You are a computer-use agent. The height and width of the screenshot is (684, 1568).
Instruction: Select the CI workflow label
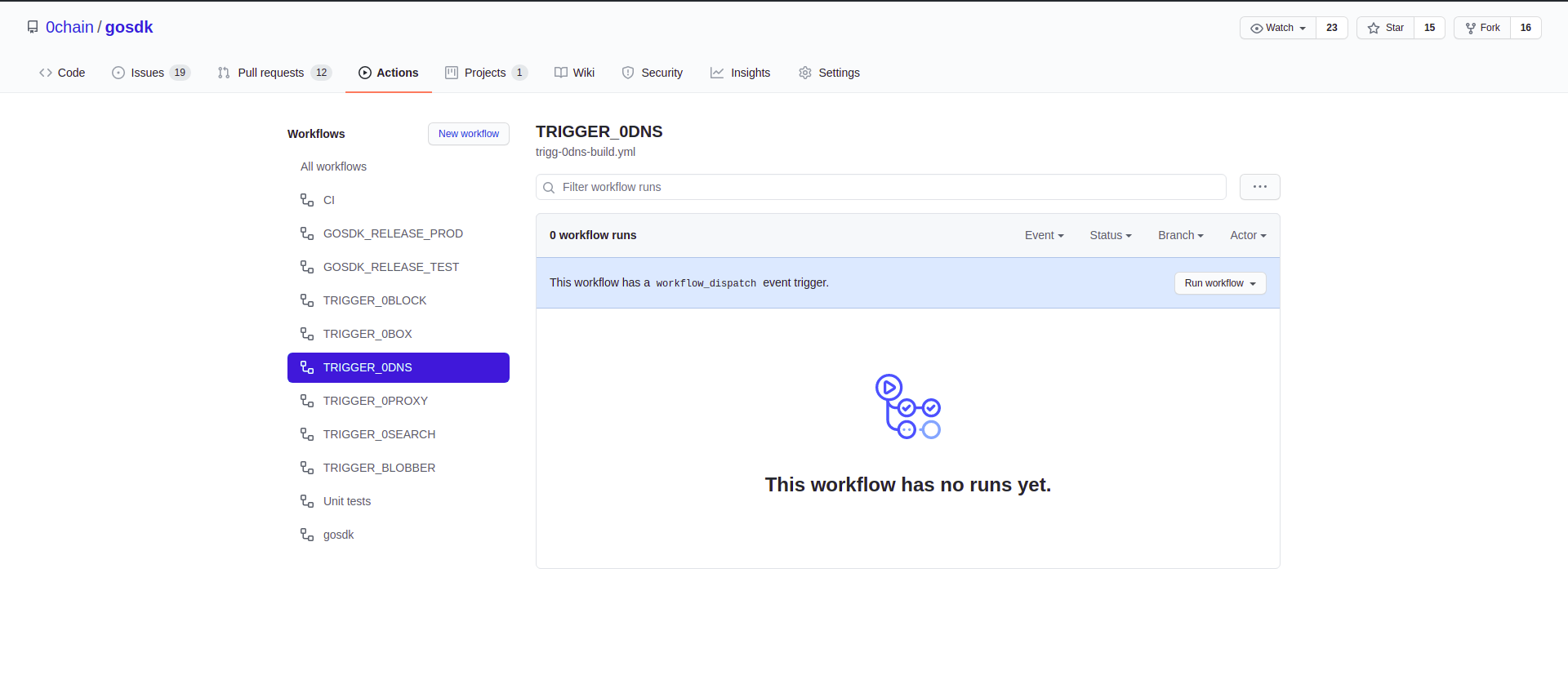click(x=329, y=200)
